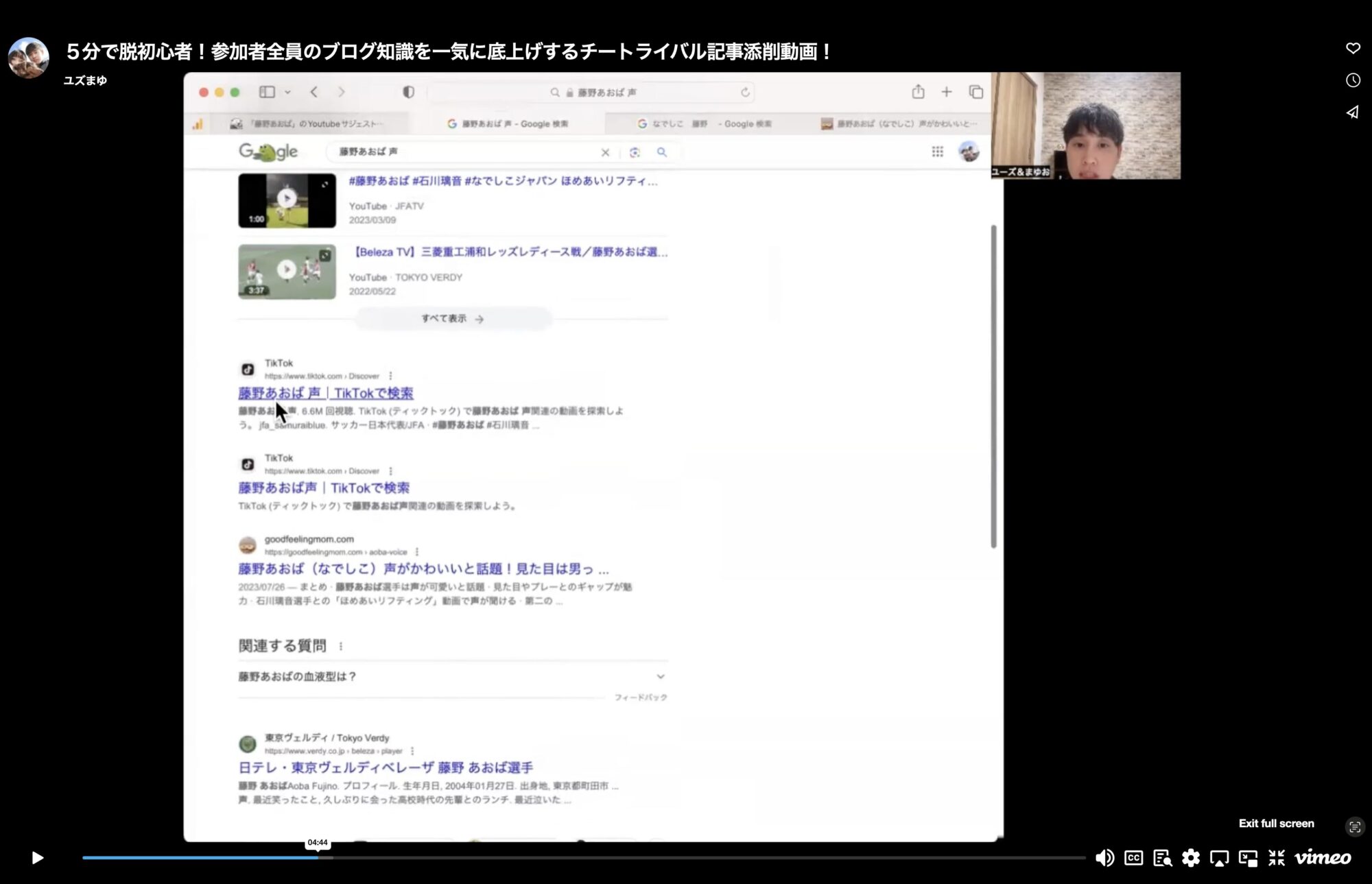Enable picture-in-picture mode
Image resolution: width=1372 pixels, height=884 pixels.
coord(1248,858)
